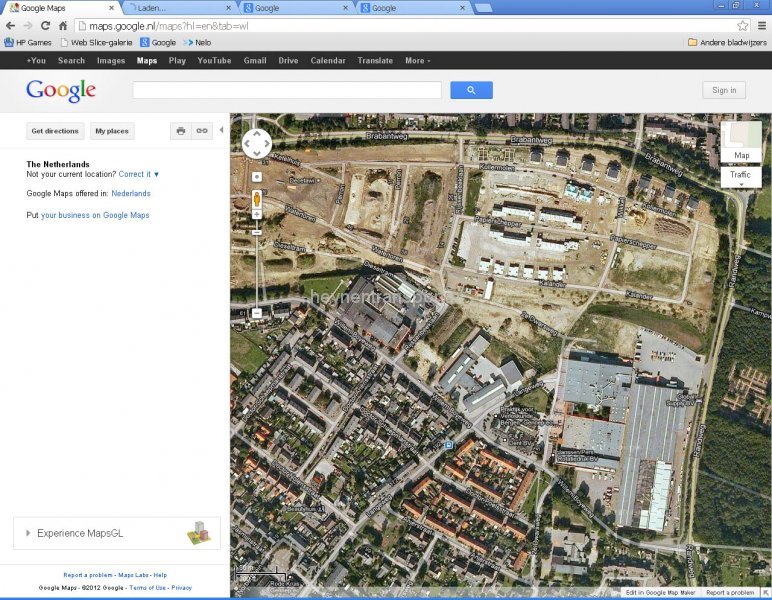Viewport: 772px width, 600px height.
Task: Expand the More menu in Google bar
Action: (418, 61)
